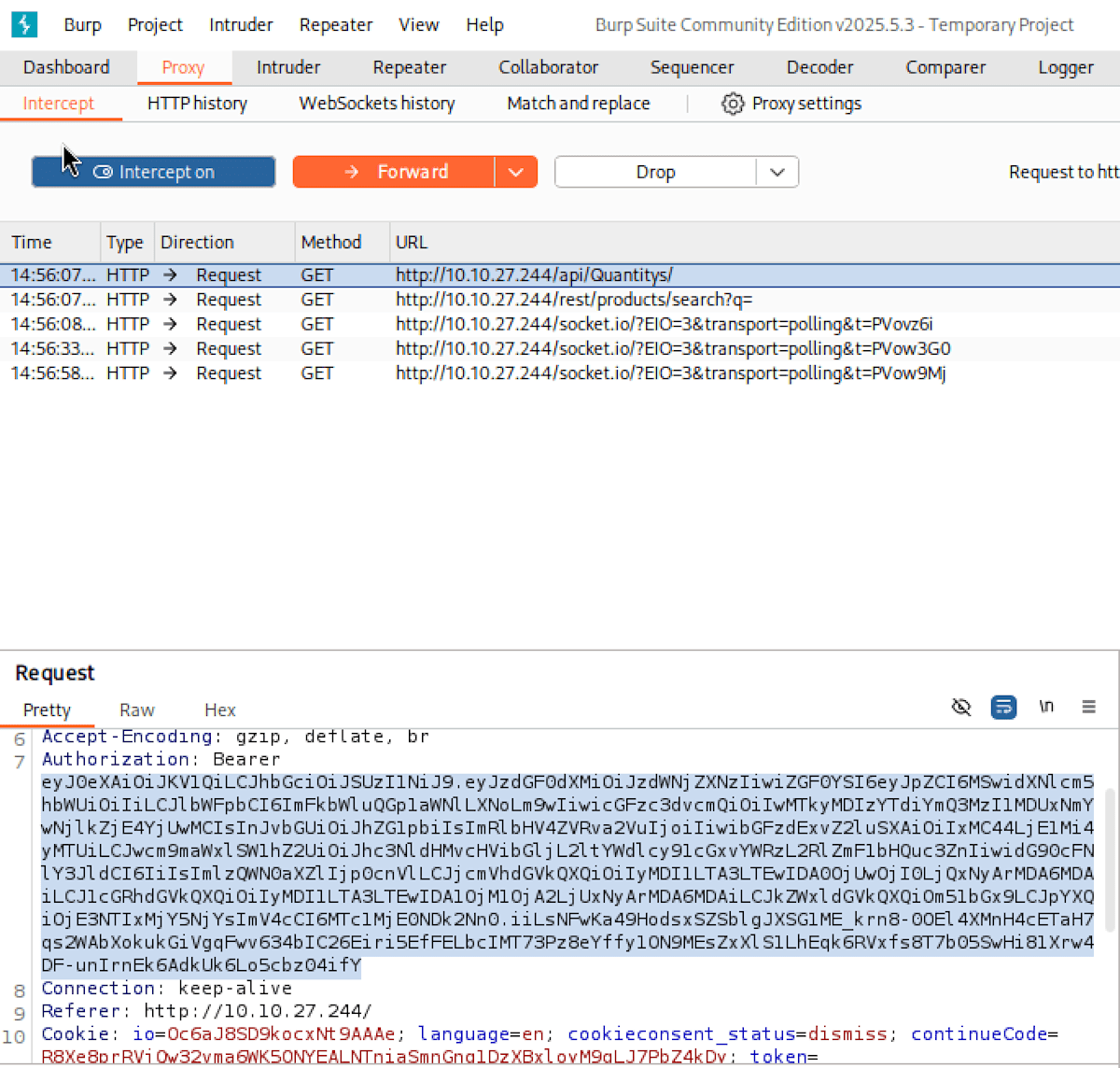Click the Accept-Encoding header line

tap(235, 737)
